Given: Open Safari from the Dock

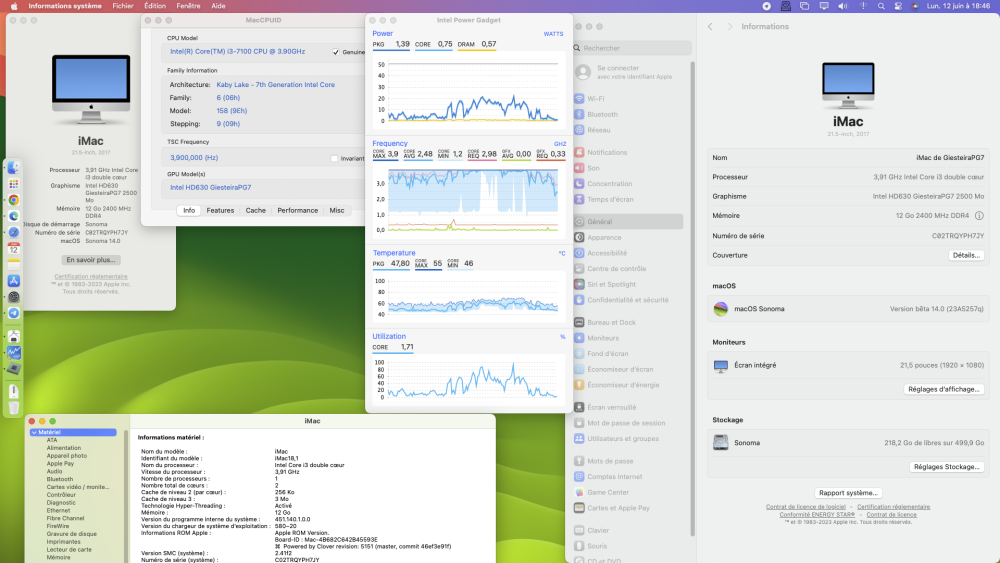Looking at the screenshot, I should point(13,233).
